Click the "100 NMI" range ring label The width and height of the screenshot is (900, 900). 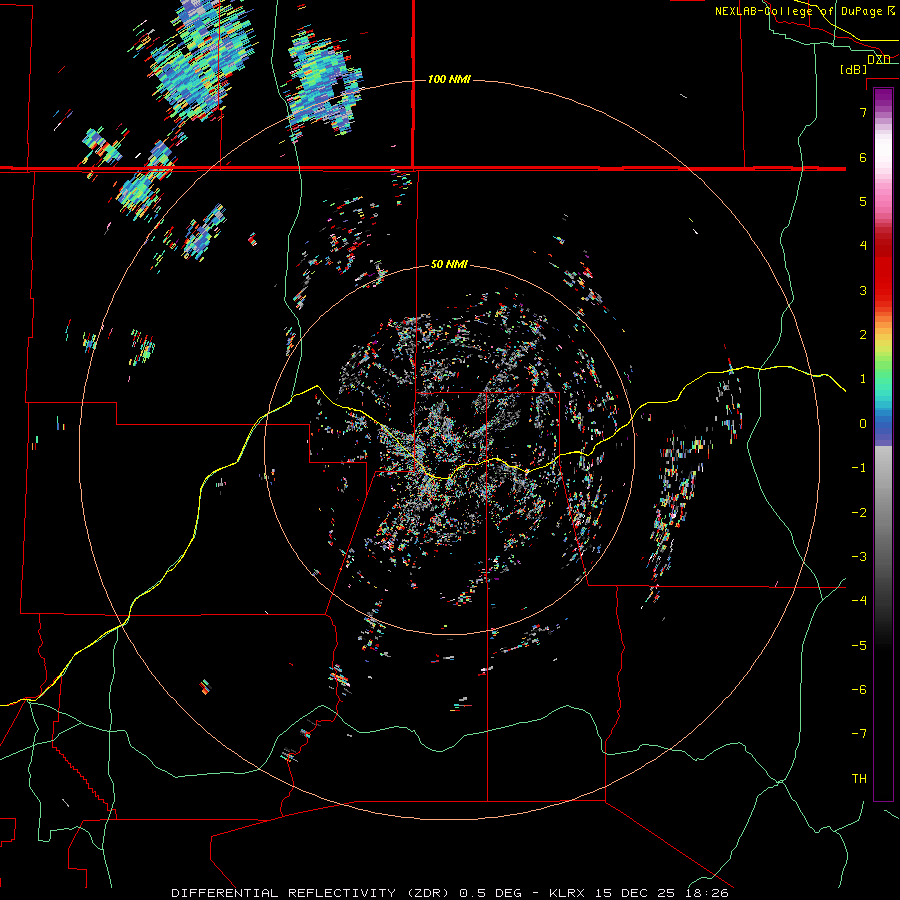point(449,79)
